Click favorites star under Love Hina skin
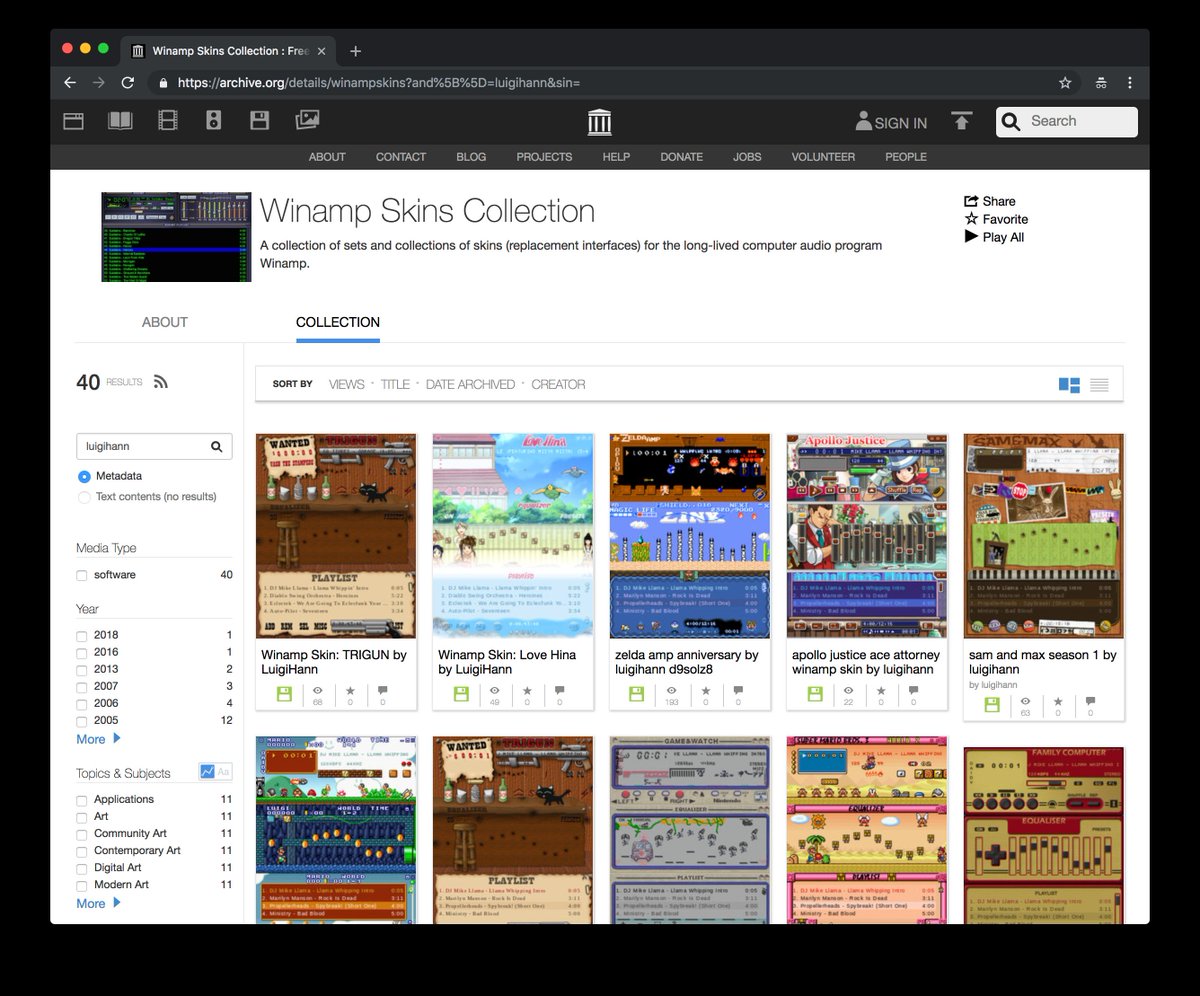 pos(528,691)
